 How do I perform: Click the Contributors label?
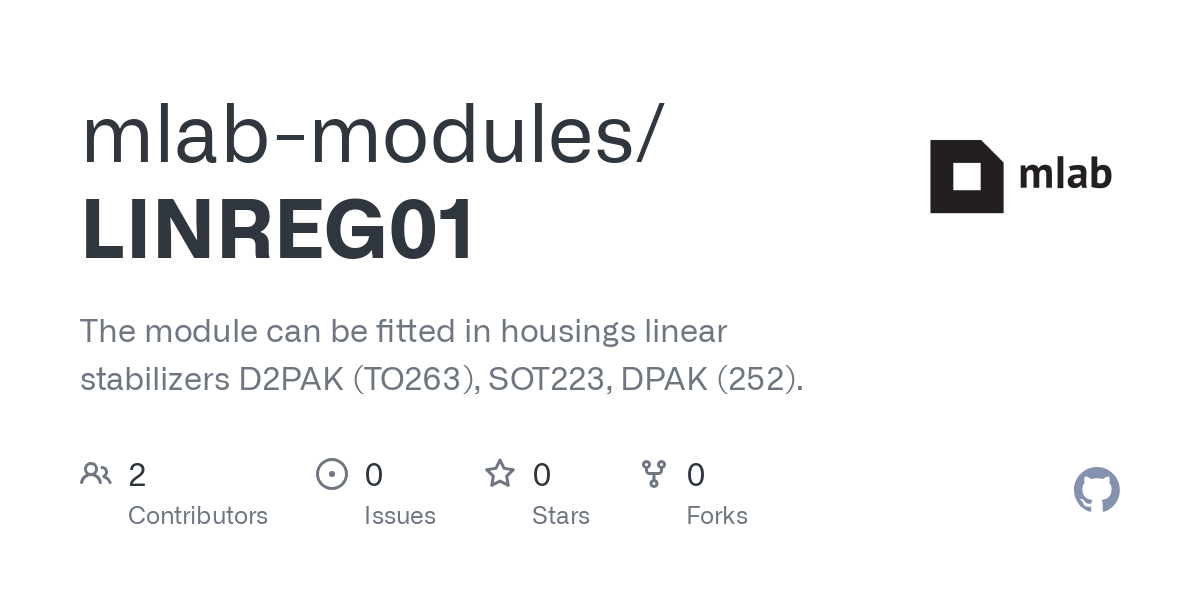click(x=198, y=516)
